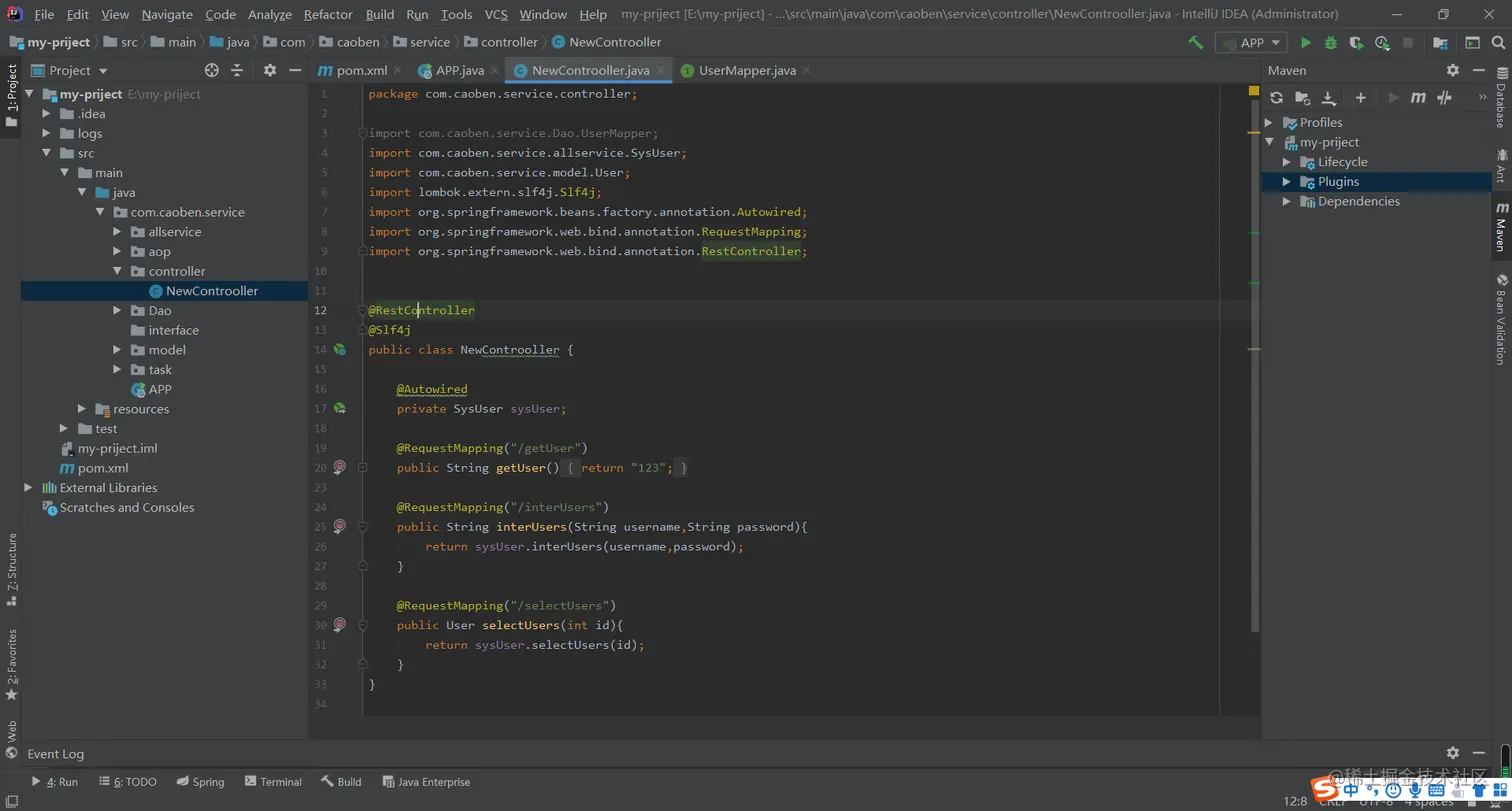
Task: Toggle Maven offline mode icon
Action: [1444, 98]
